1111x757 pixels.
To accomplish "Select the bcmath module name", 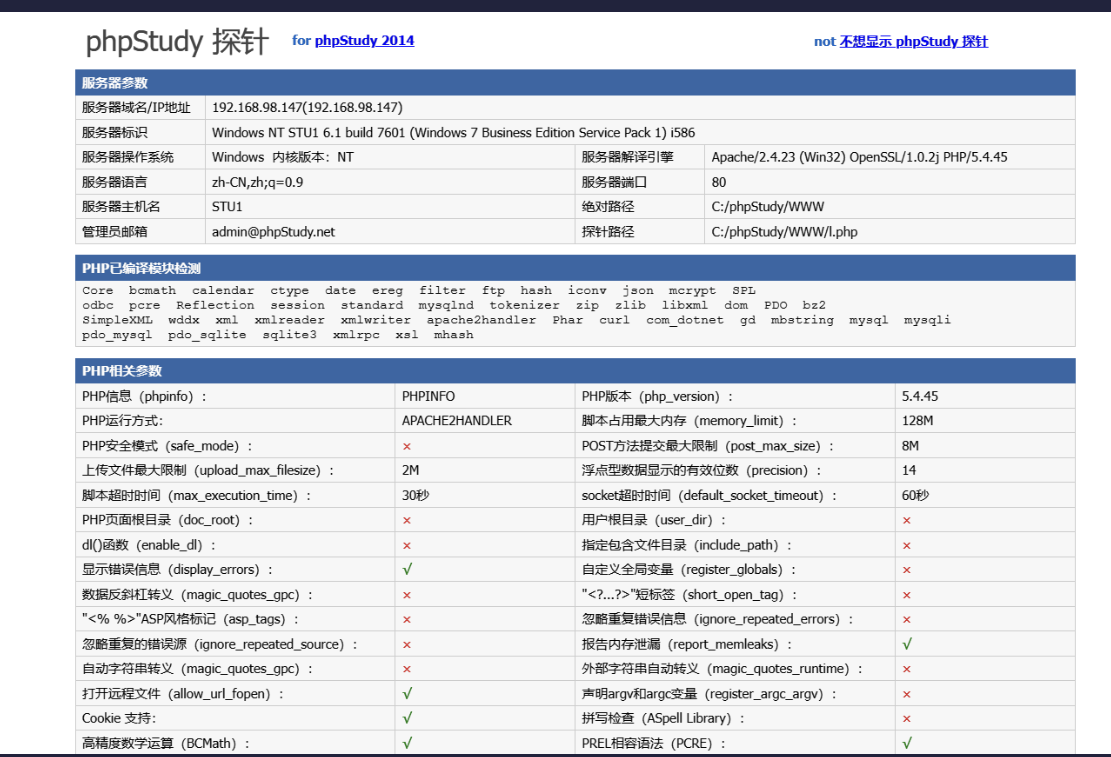I will (x=152, y=290).
